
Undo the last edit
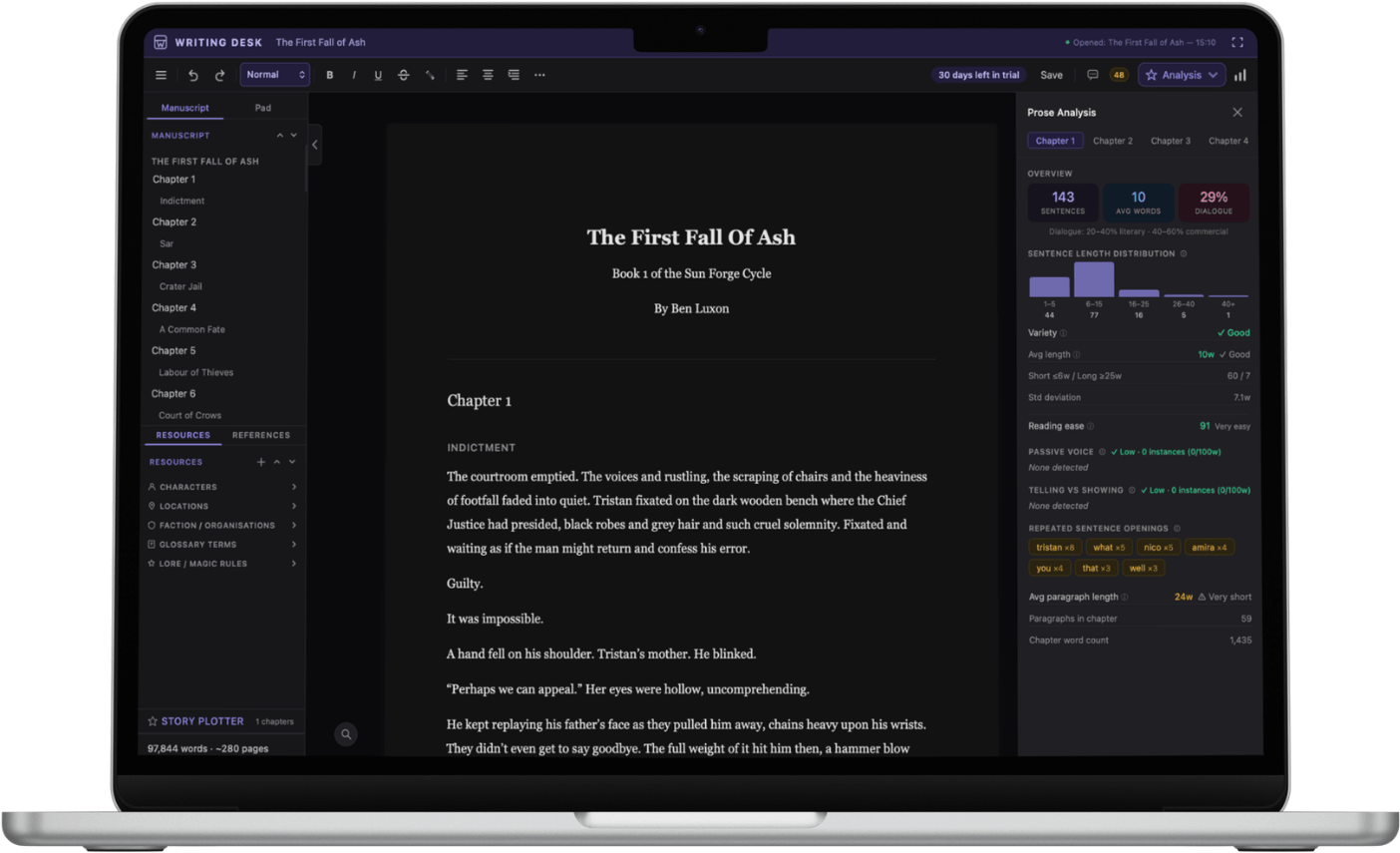193,75
